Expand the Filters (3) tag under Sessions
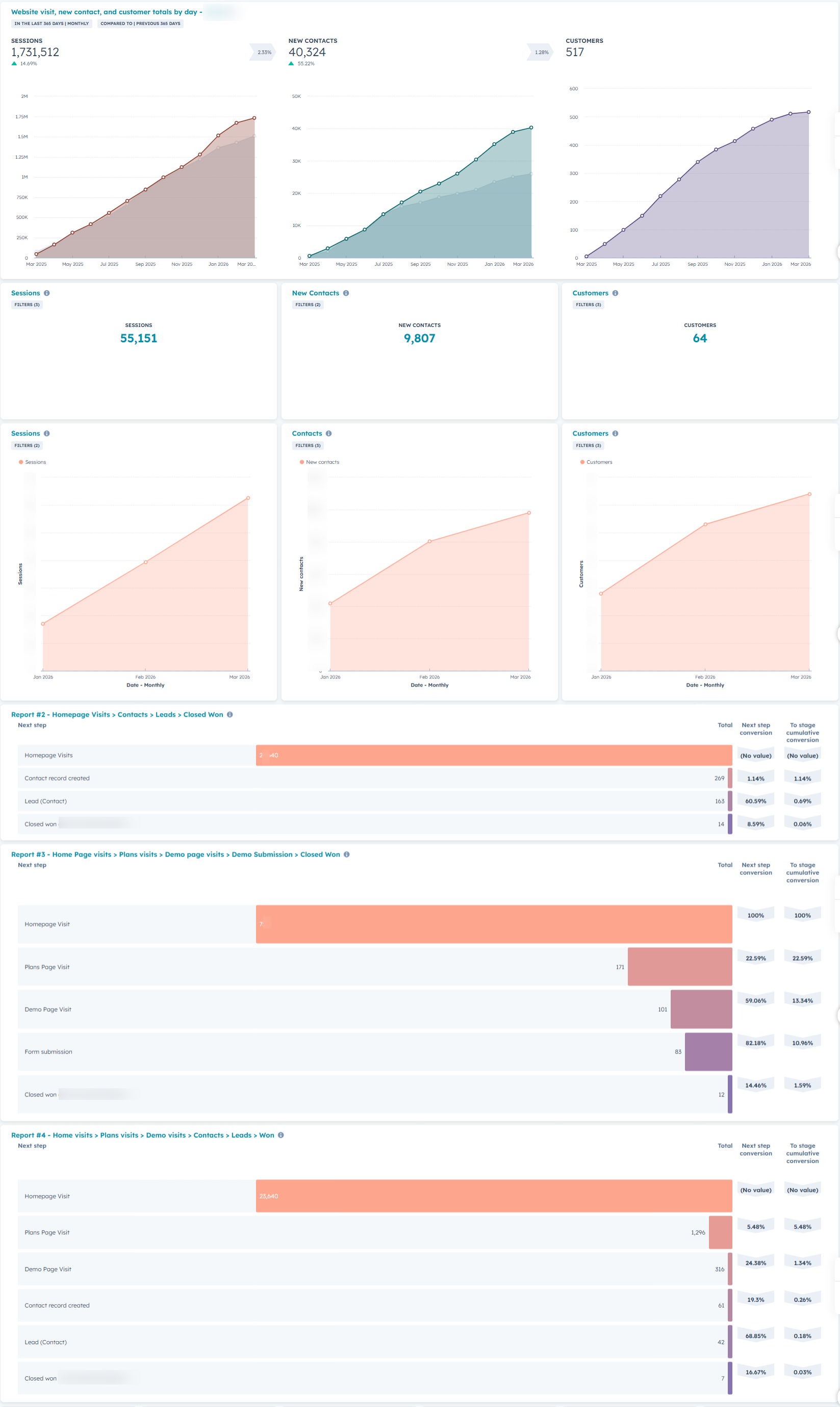Screen dimensions: 840x1407 [27, 305]
